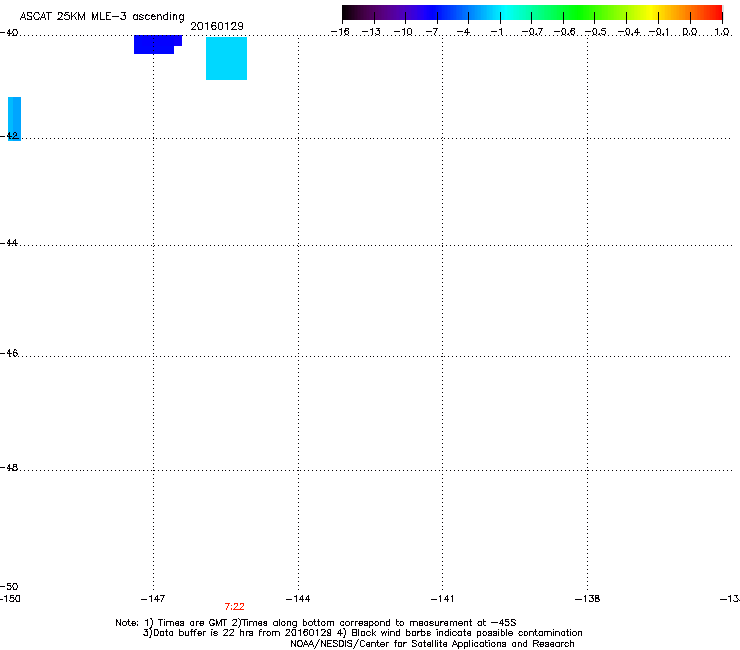Select the cyan square data patch below the date
Image resolution: width=740 pixels, height=650 pixels.
click(x=227, y=58)
